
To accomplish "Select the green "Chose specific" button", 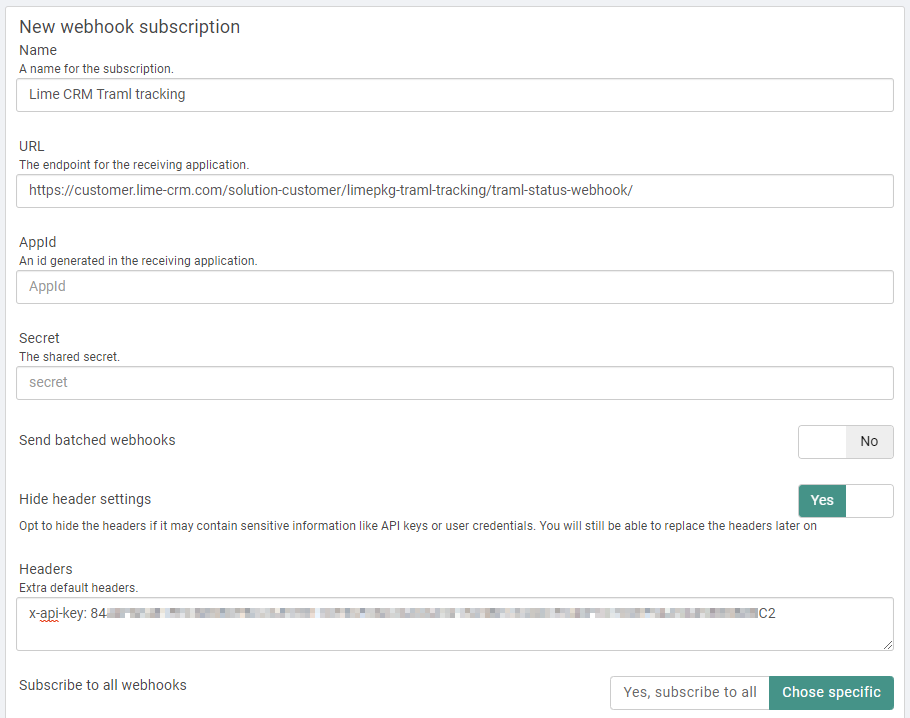I will [831, 692].
